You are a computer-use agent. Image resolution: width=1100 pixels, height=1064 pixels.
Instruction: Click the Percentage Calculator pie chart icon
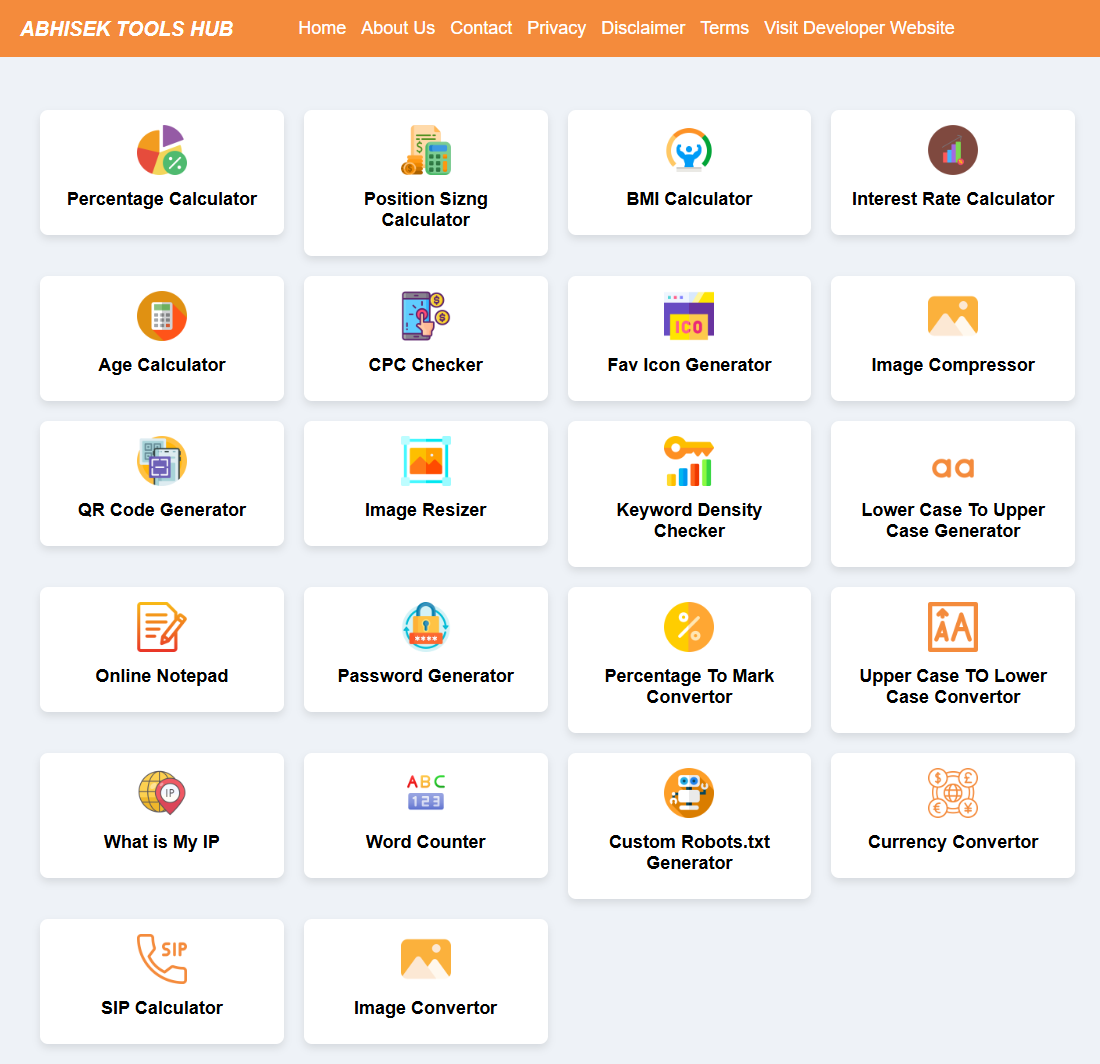[162, 151]
